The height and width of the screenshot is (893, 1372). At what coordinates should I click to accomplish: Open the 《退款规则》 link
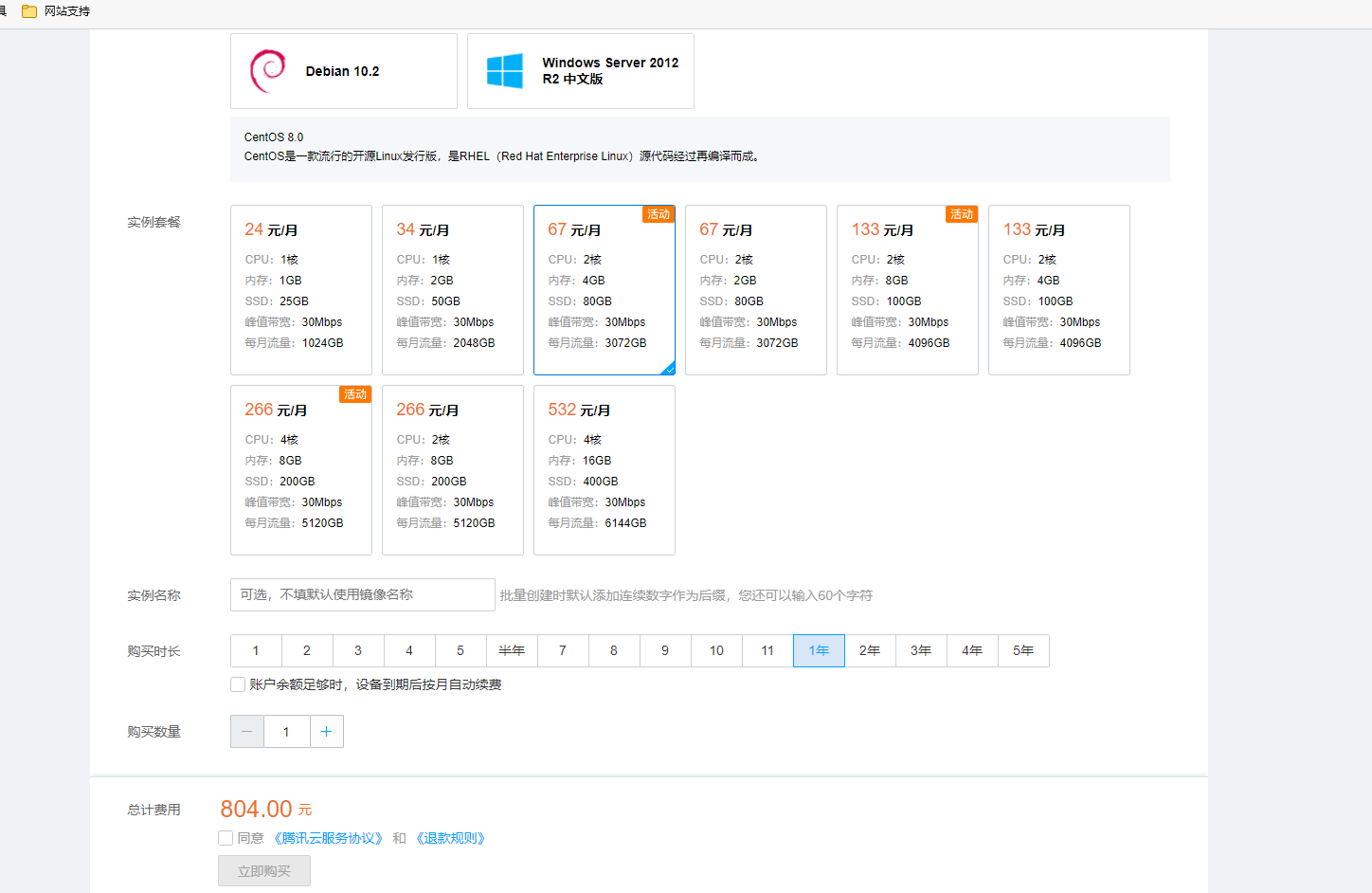pos(451,838)
